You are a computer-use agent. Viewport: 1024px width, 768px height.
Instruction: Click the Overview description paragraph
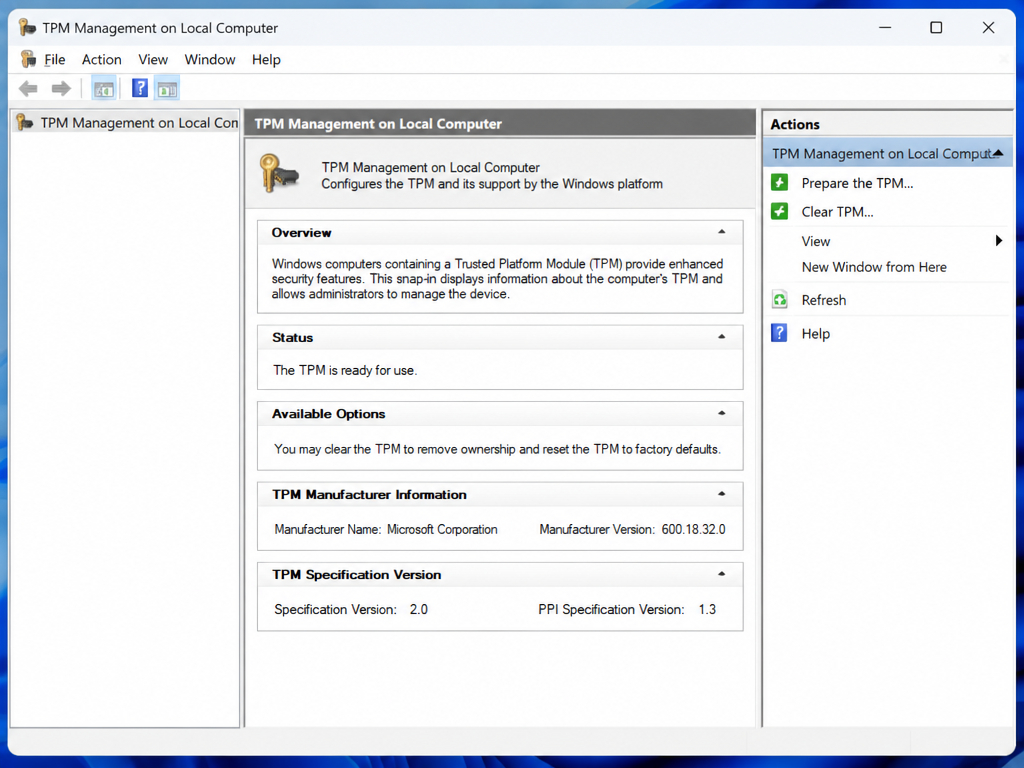(x=497, y=279)
